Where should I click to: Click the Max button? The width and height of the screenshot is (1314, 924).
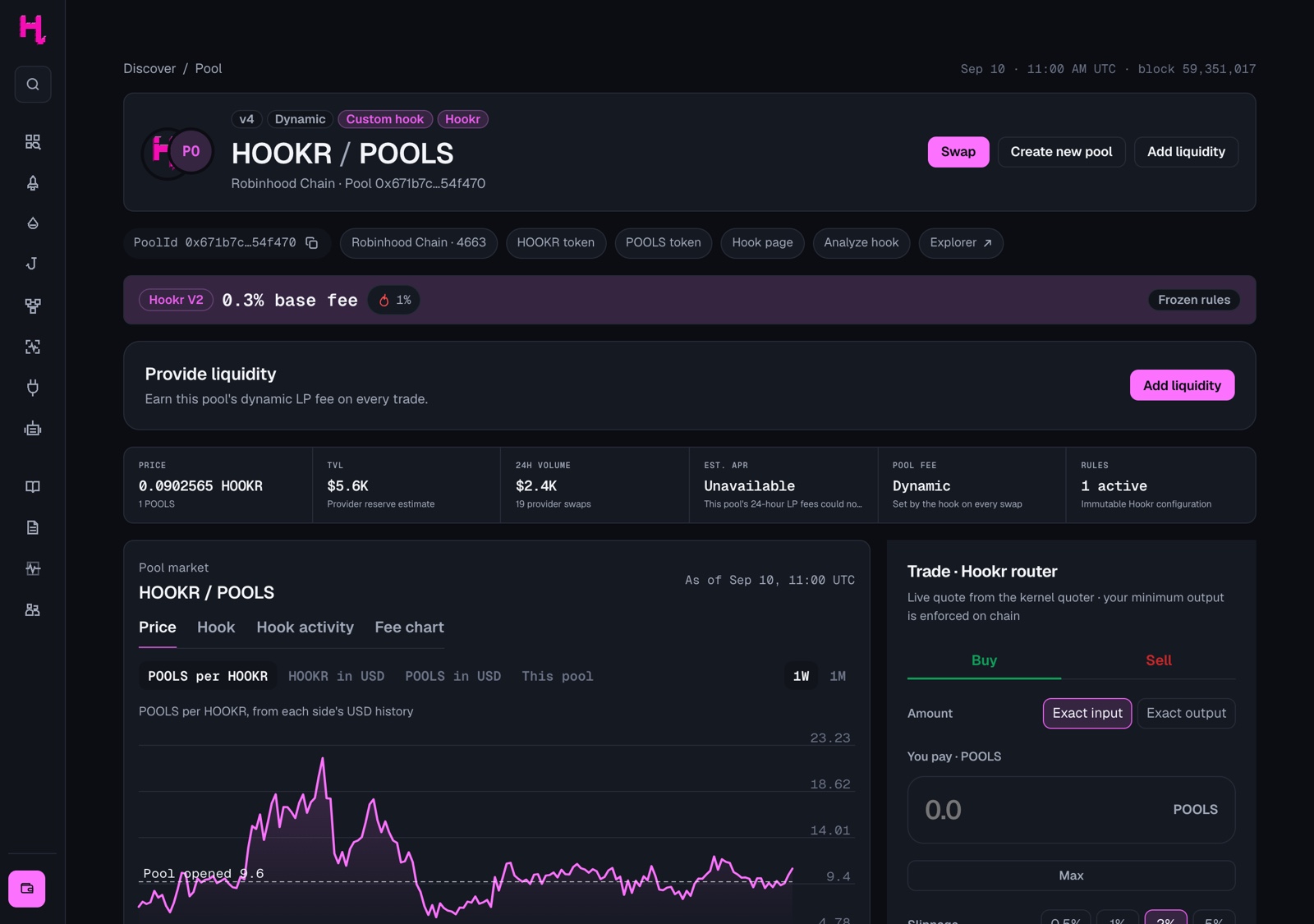coord(1071,876)
